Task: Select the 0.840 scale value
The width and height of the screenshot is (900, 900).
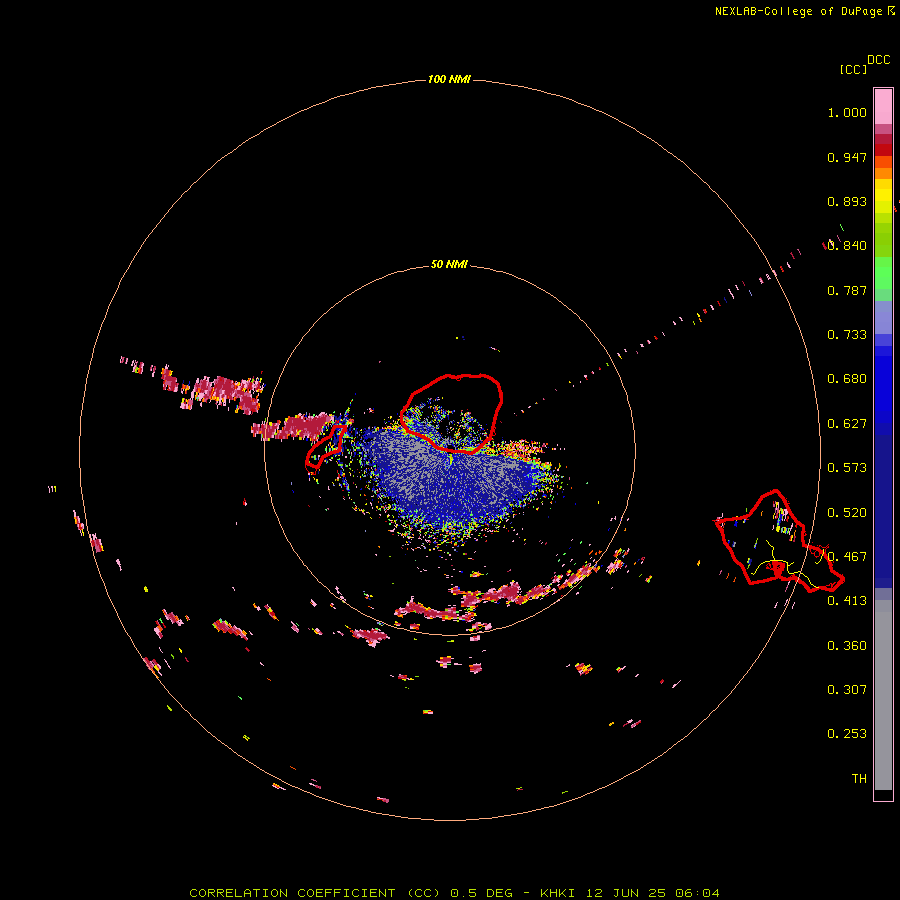Action: point(847,246)
